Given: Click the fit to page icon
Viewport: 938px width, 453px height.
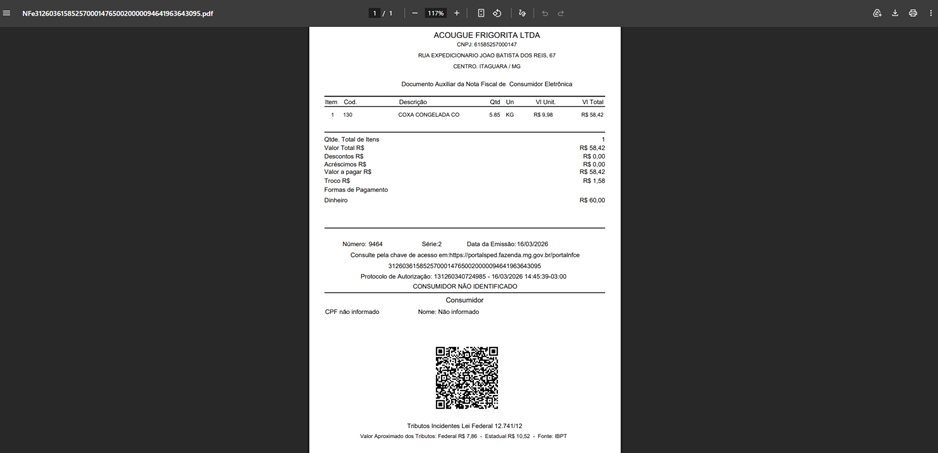Looking at the screenshot, I should tap(480, 13).
